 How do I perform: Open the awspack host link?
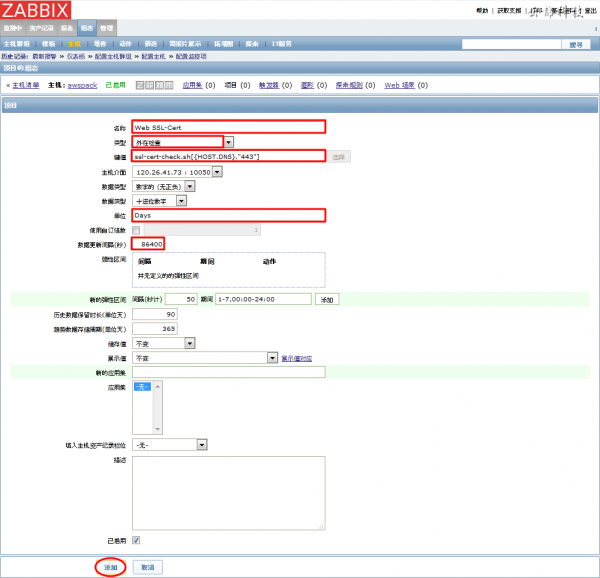coord(81,86)
